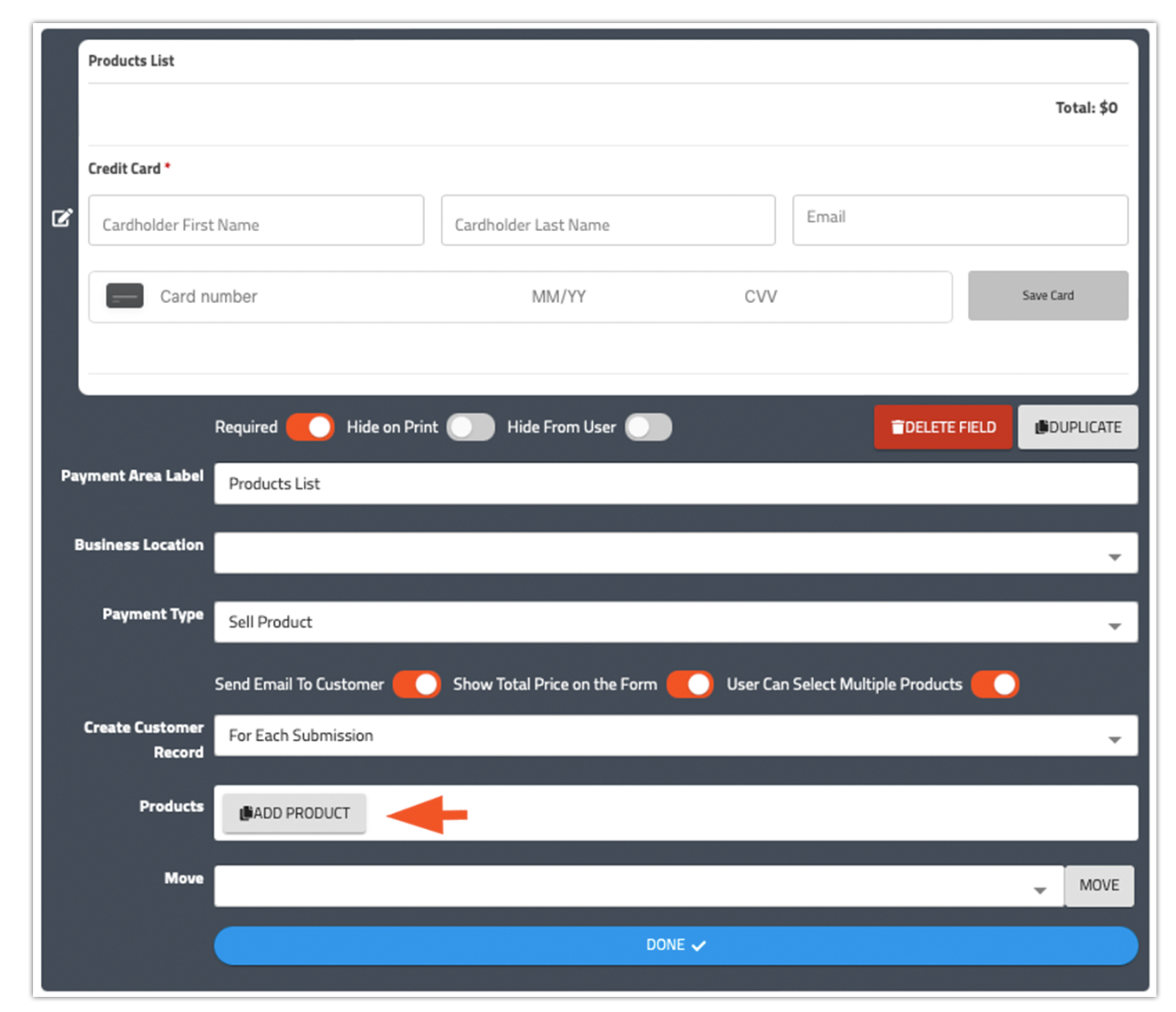Toggle the Required switch
1176x1012 pixels.
[310, 427]
